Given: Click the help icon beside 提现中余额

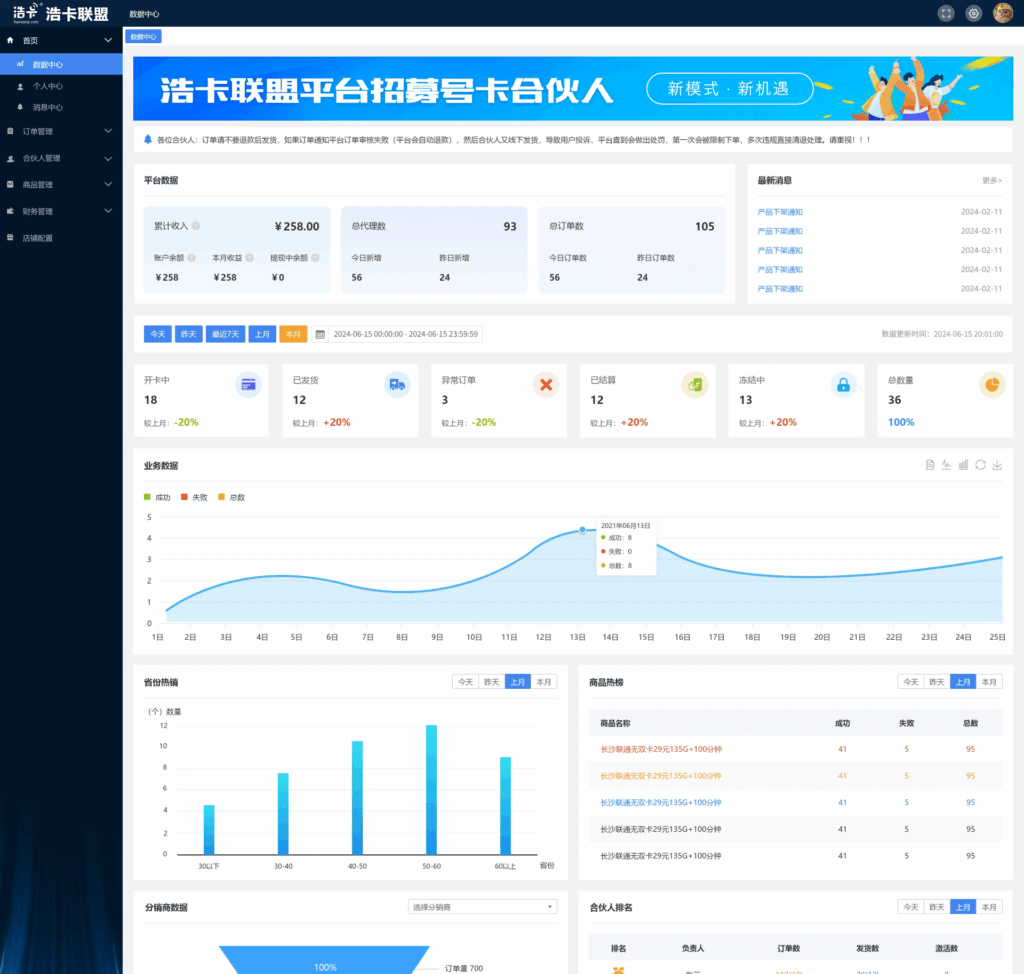Looking at the screenshot, I should tap(315, 258).
